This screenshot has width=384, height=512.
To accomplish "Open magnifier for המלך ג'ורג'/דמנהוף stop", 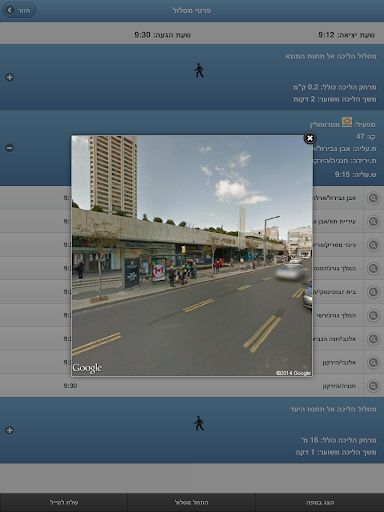I will 373,268.
